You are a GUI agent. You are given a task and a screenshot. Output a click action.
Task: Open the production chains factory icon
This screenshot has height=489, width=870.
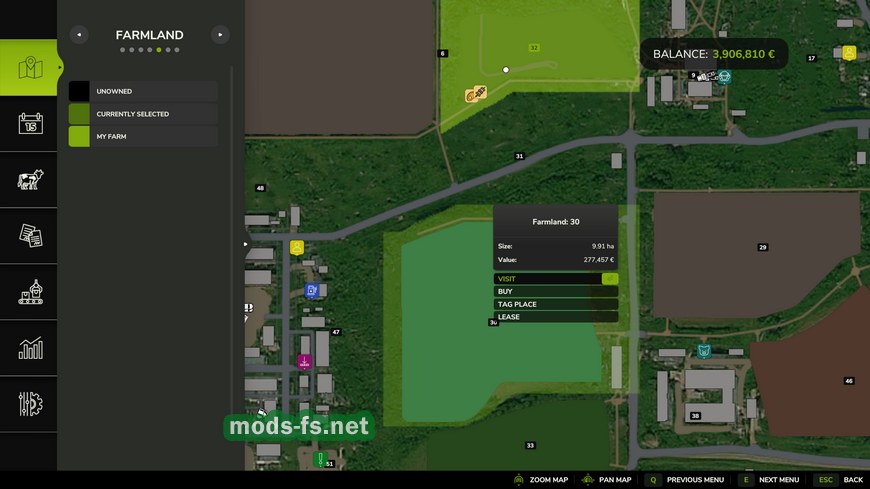tap(29, 292)
